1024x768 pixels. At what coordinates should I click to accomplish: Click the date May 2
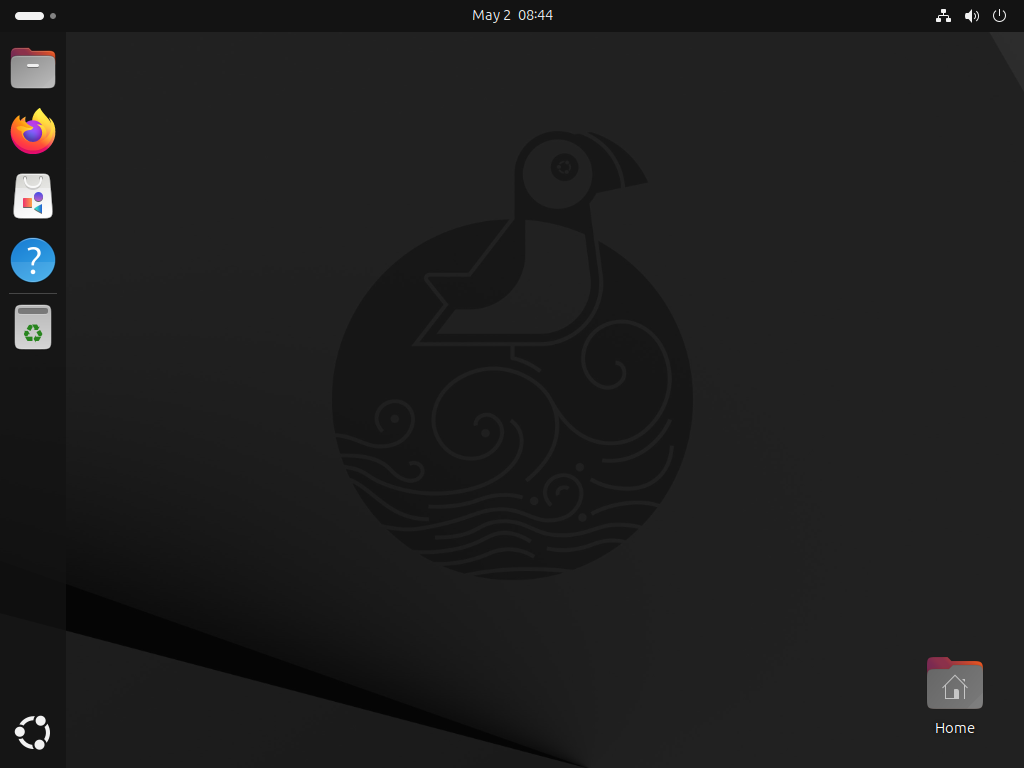tap(491, 16)
